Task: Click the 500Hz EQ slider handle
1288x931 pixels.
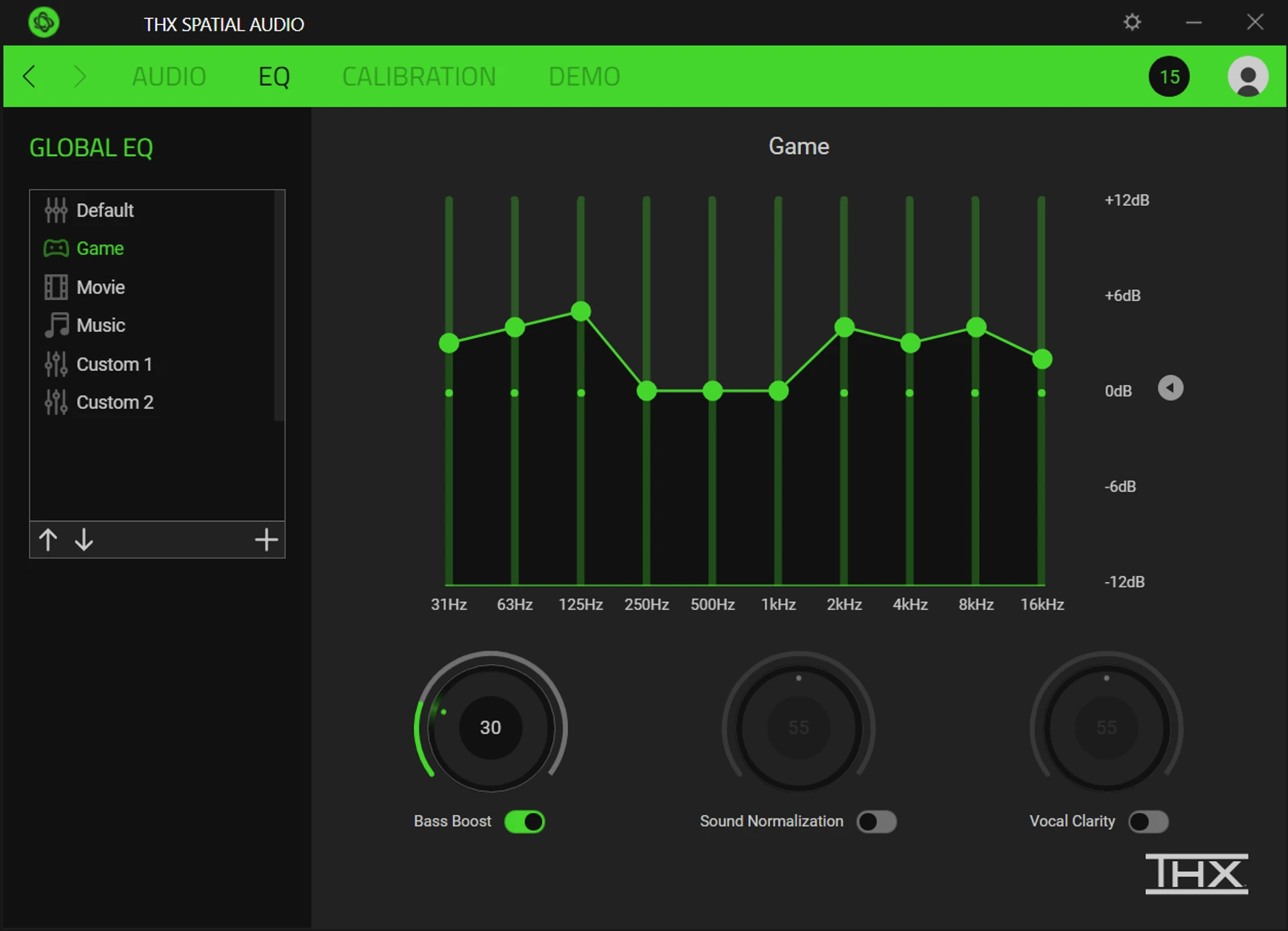Action: pos(712,391)
